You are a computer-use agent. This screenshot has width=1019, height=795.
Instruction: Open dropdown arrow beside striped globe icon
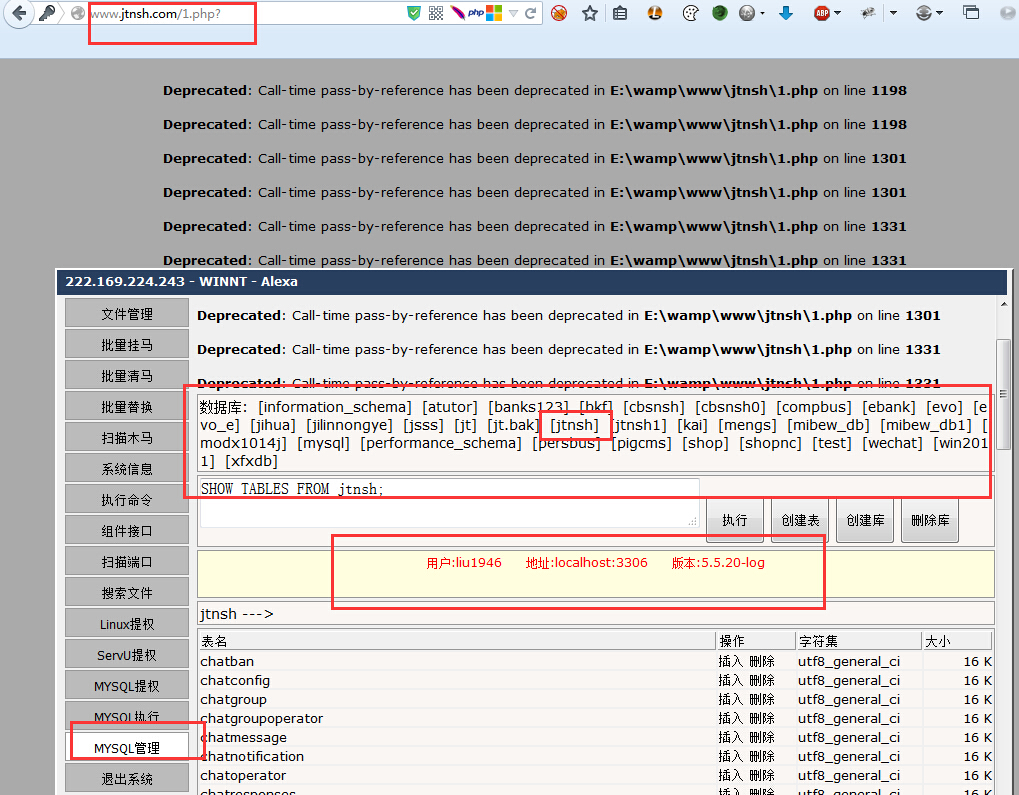[x=939, y=13]
